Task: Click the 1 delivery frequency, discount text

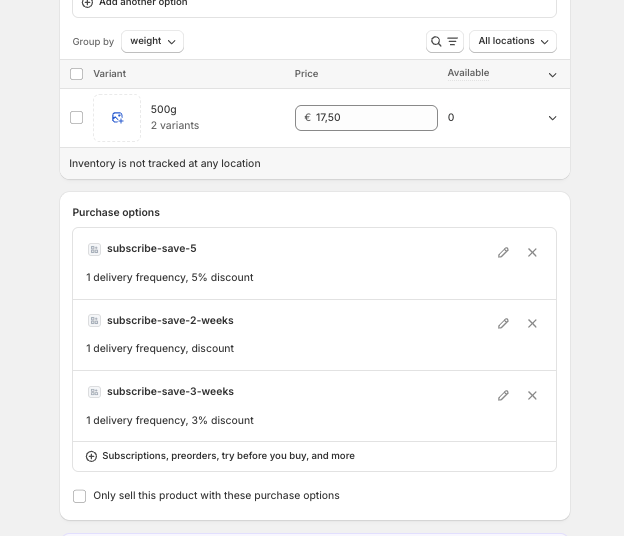Action: point(160,349)
